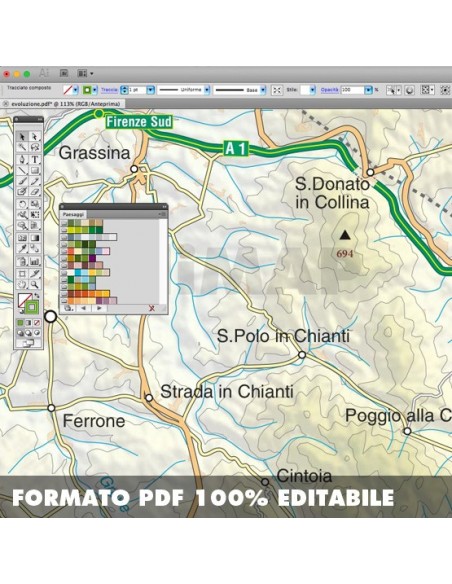Pick the Hand tool
452x584 pixels.
pos(22,285)
